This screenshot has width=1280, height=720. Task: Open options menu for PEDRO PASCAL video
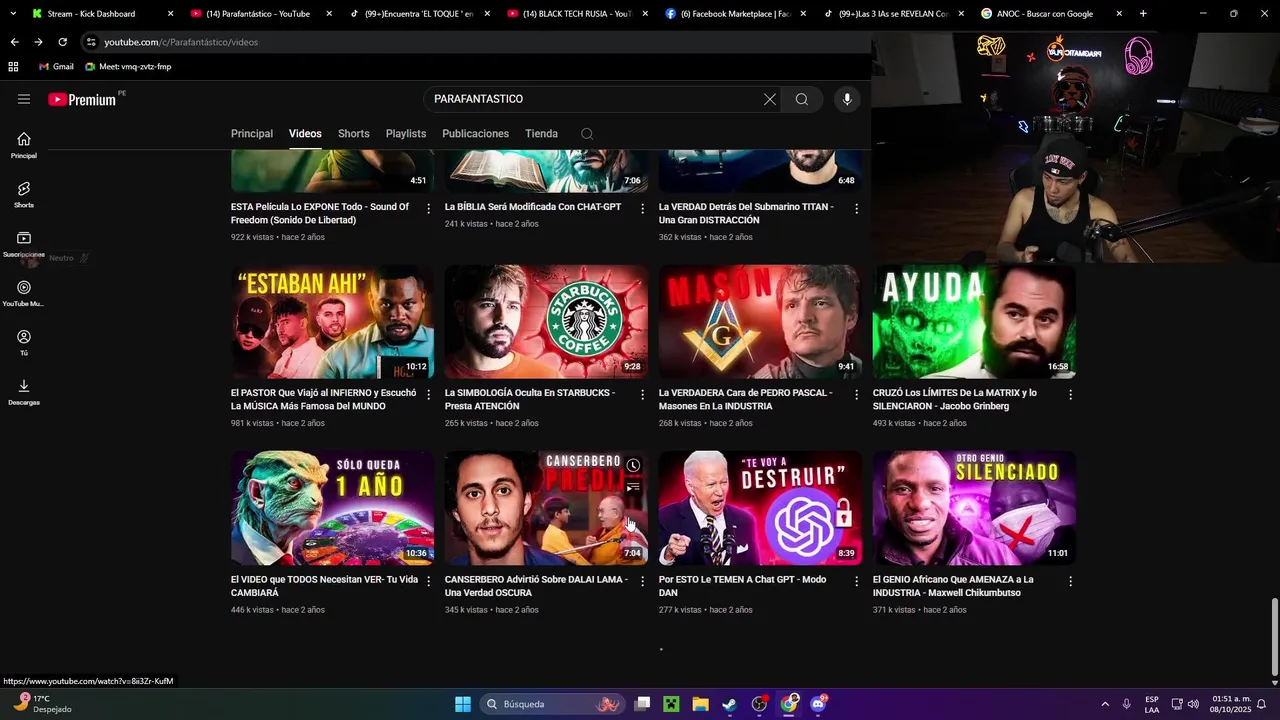857,395
